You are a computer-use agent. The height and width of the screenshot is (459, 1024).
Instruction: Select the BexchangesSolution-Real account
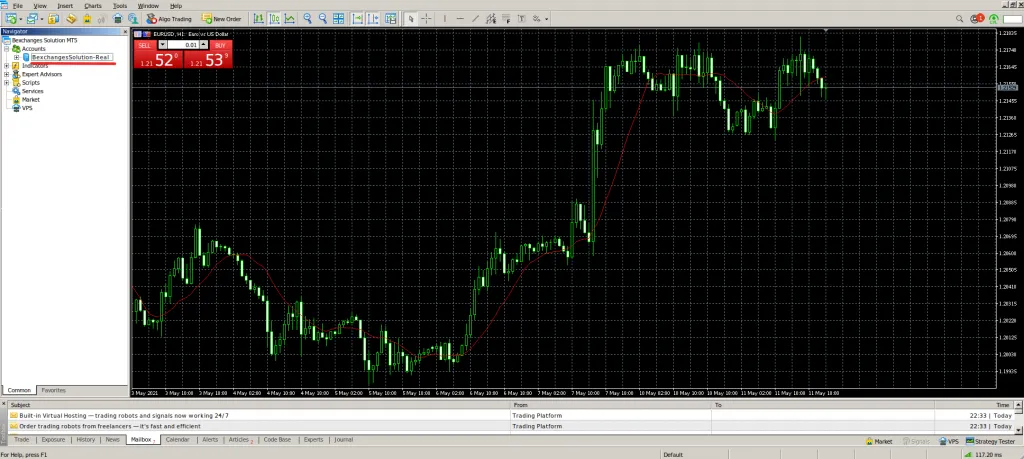(x=70, y=57)
